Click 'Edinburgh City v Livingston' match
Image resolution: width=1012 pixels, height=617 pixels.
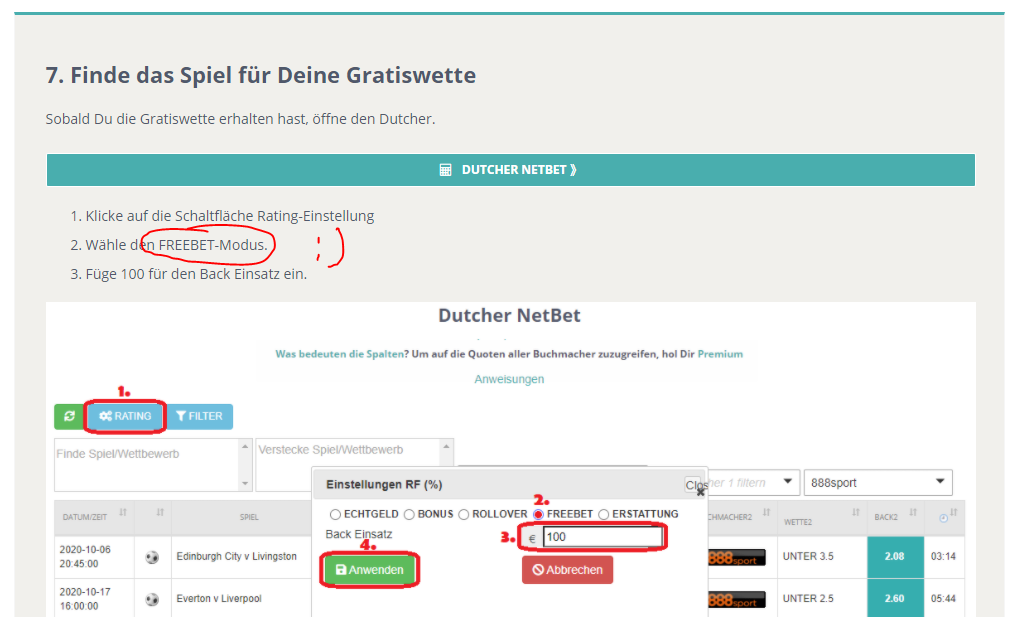[237, 556]
